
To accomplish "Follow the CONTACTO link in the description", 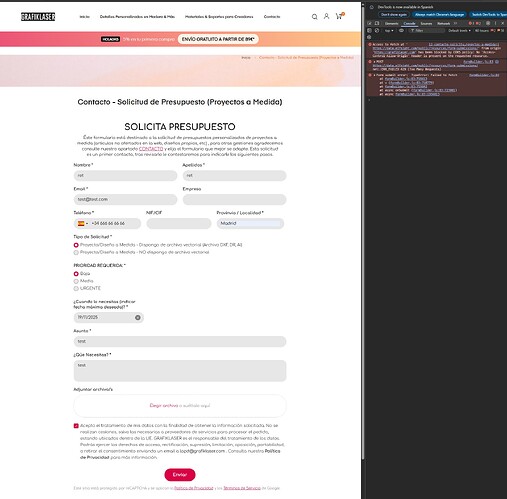I will [x=151, y=149].
